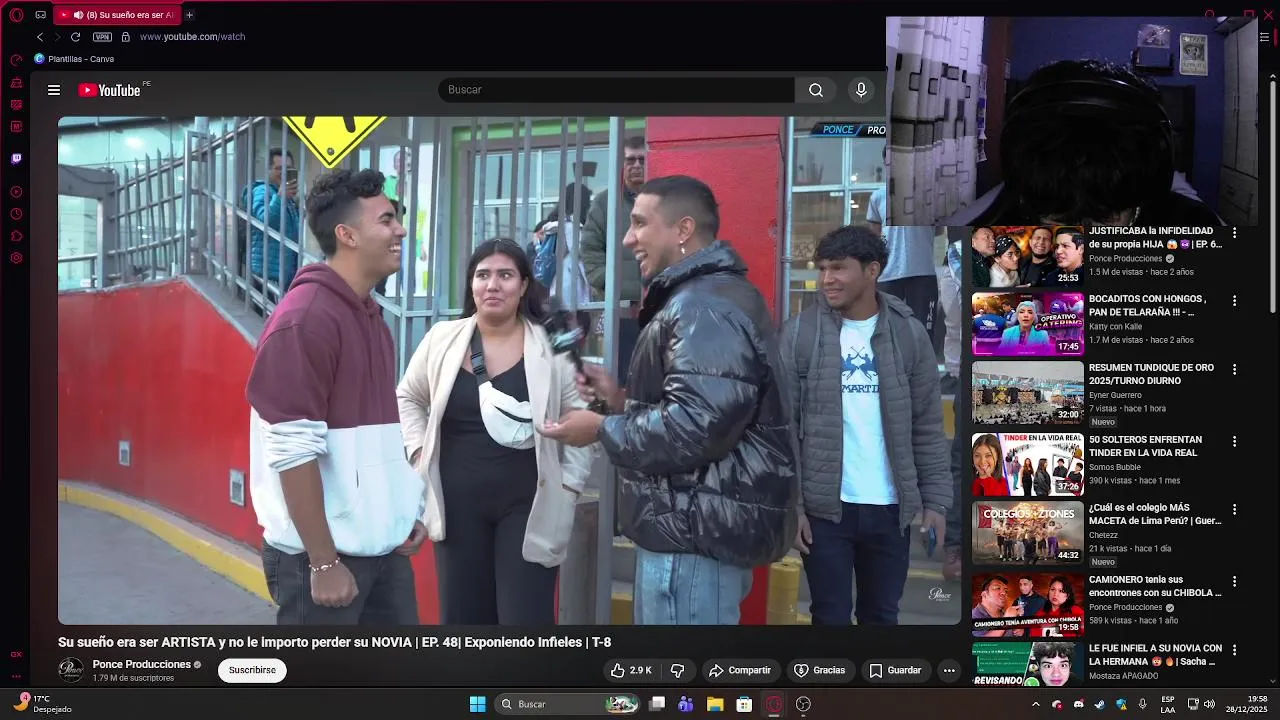Switch to the Su sueño era ser tab
The height and width of the screenshot is (720, 1280).
pos(116,15)
